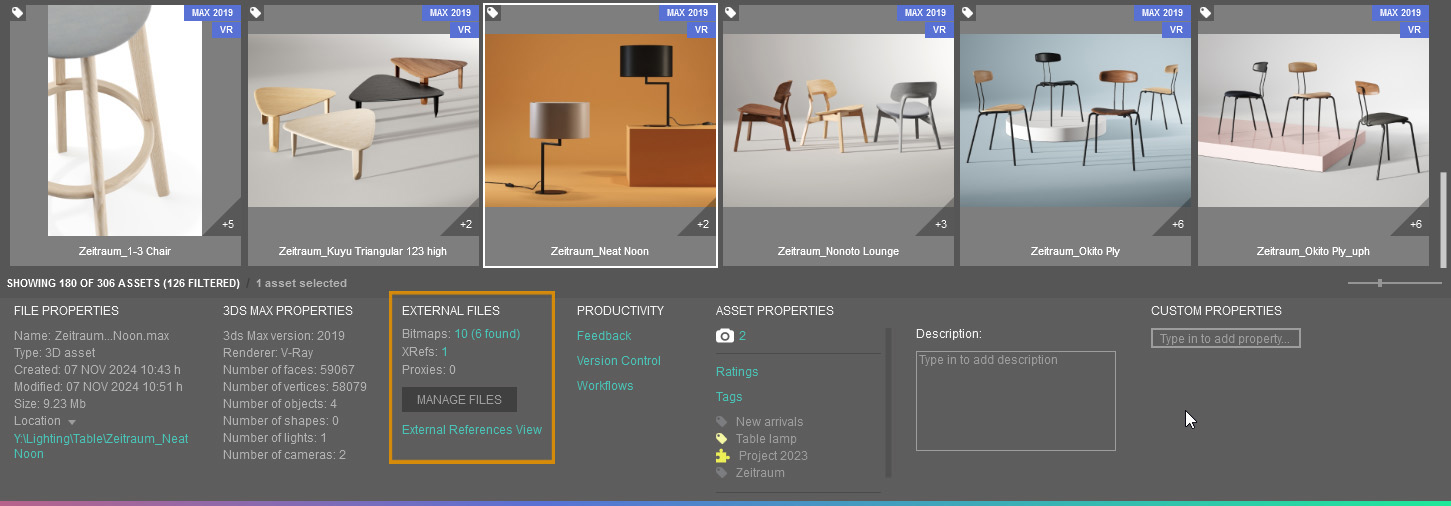The width and height of the screenshot is (1451, 506).
Task: Expand +3 previews corner on Nonoto Lounge
Action: (941, 224)
